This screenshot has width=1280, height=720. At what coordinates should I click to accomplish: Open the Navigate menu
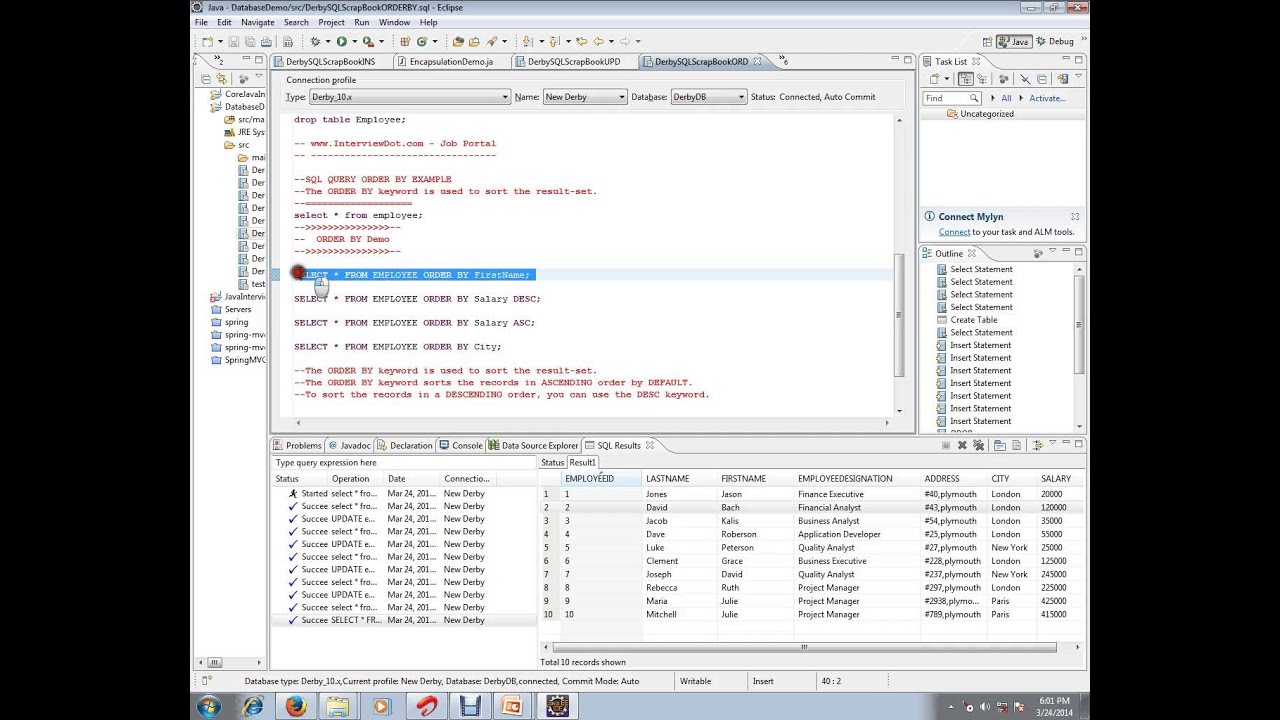(257, 22)
